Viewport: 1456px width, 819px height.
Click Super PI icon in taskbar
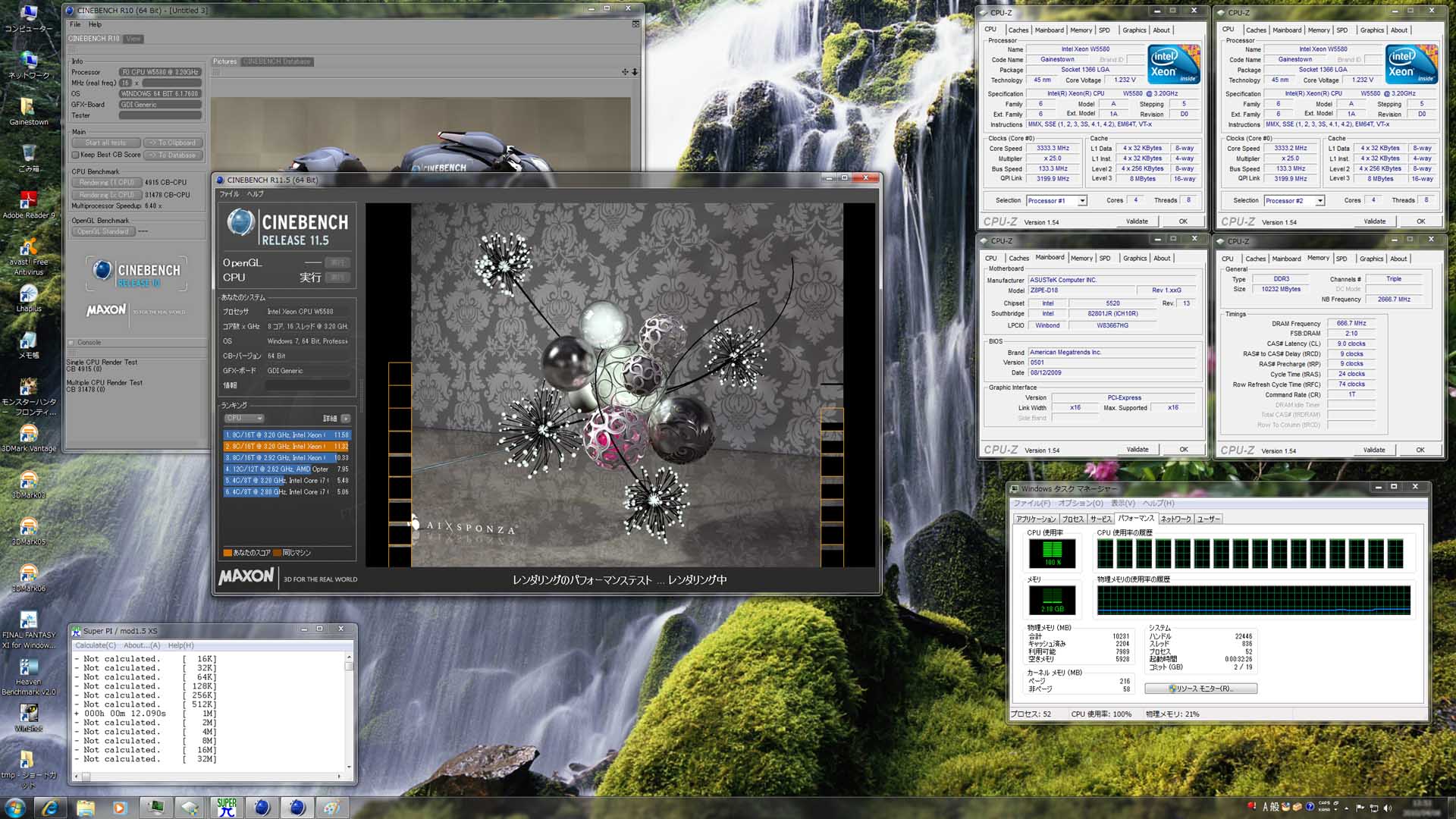(226, 808)
